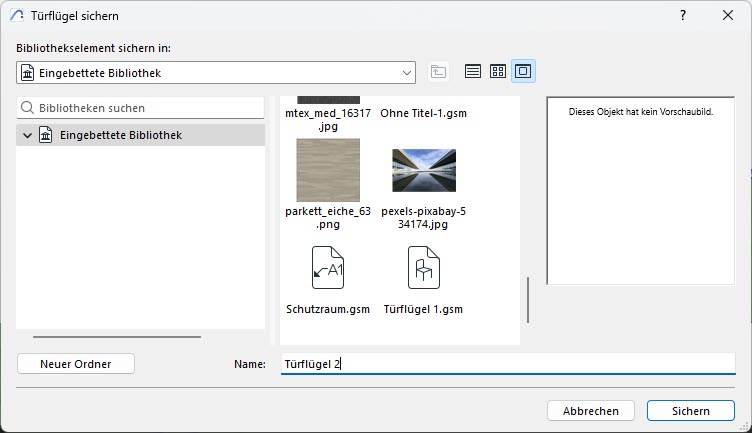Go up one folder level icon
Image resolution: width=752 pixels, height=433 pixels.
tap(438, 72)
